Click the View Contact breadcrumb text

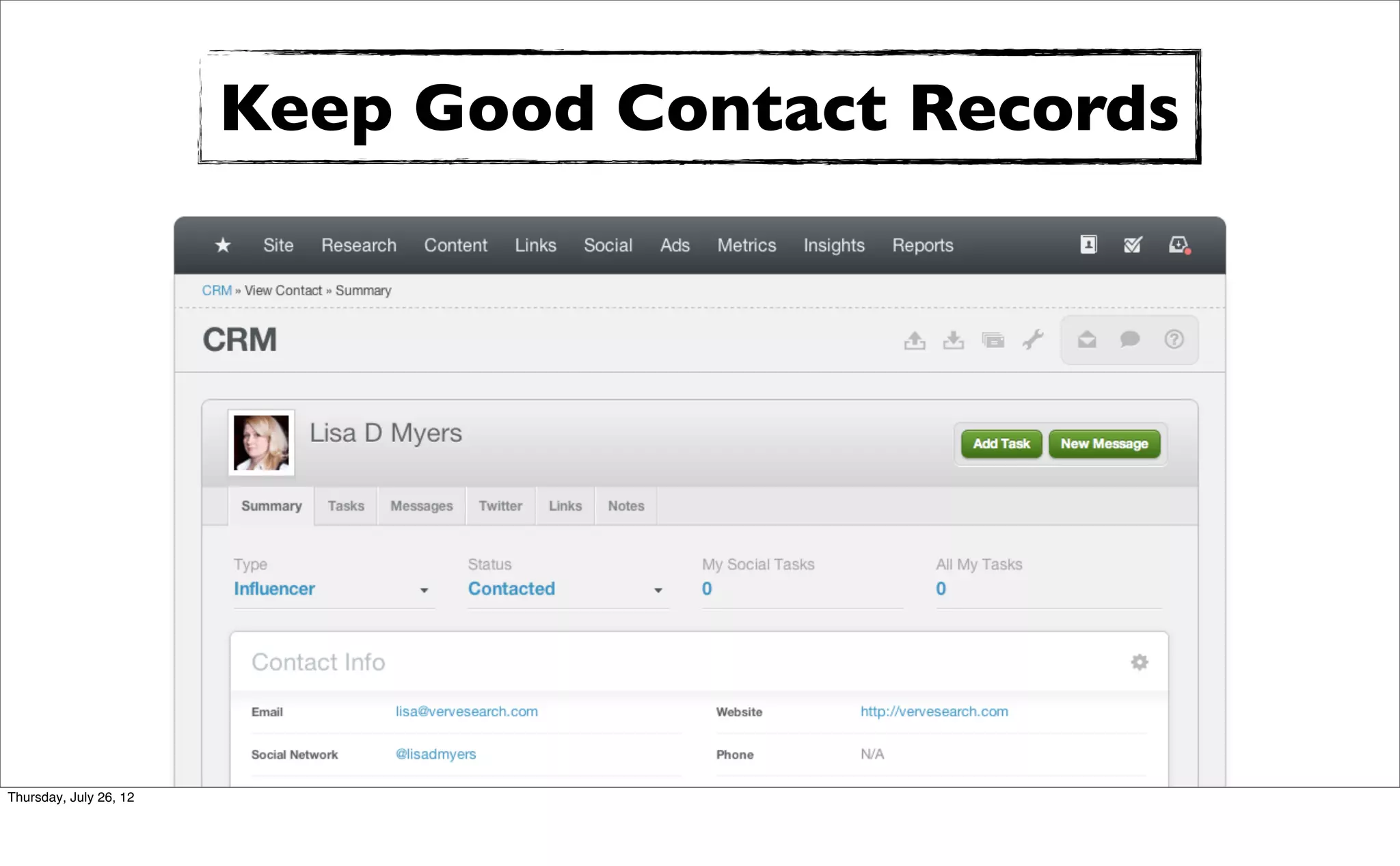(283, 290)
